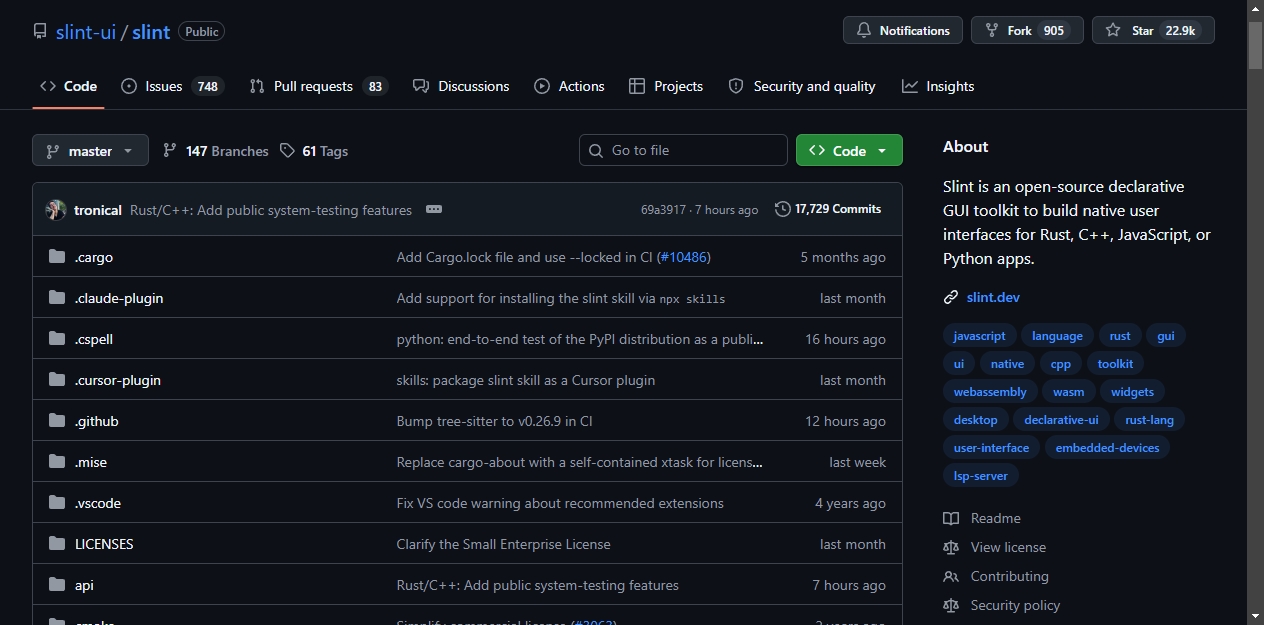Open the Projects tab
The width and height of the screenshot is (1264, 625).
[x=666, y=86]
